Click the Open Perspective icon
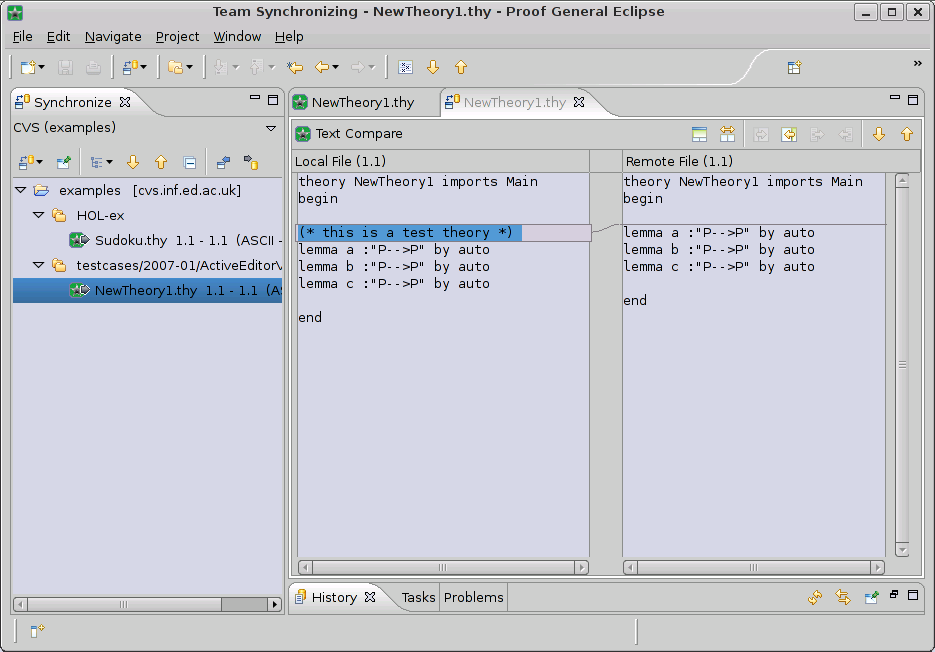 click(x=794, y=67)
